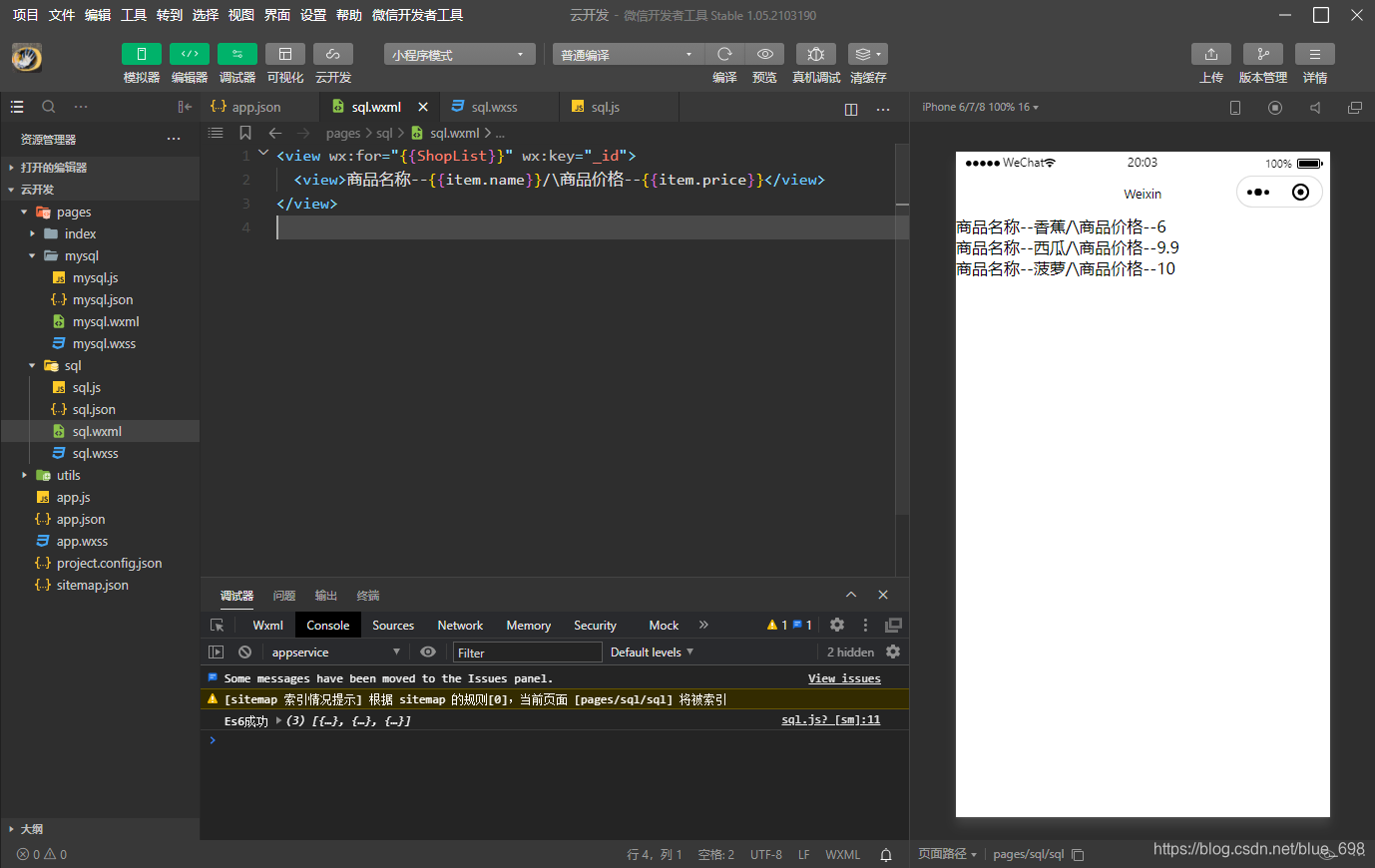This screenshot has width=1375, height=868.
Task: Open the appservice context dropdown
Action: point(336,651)
